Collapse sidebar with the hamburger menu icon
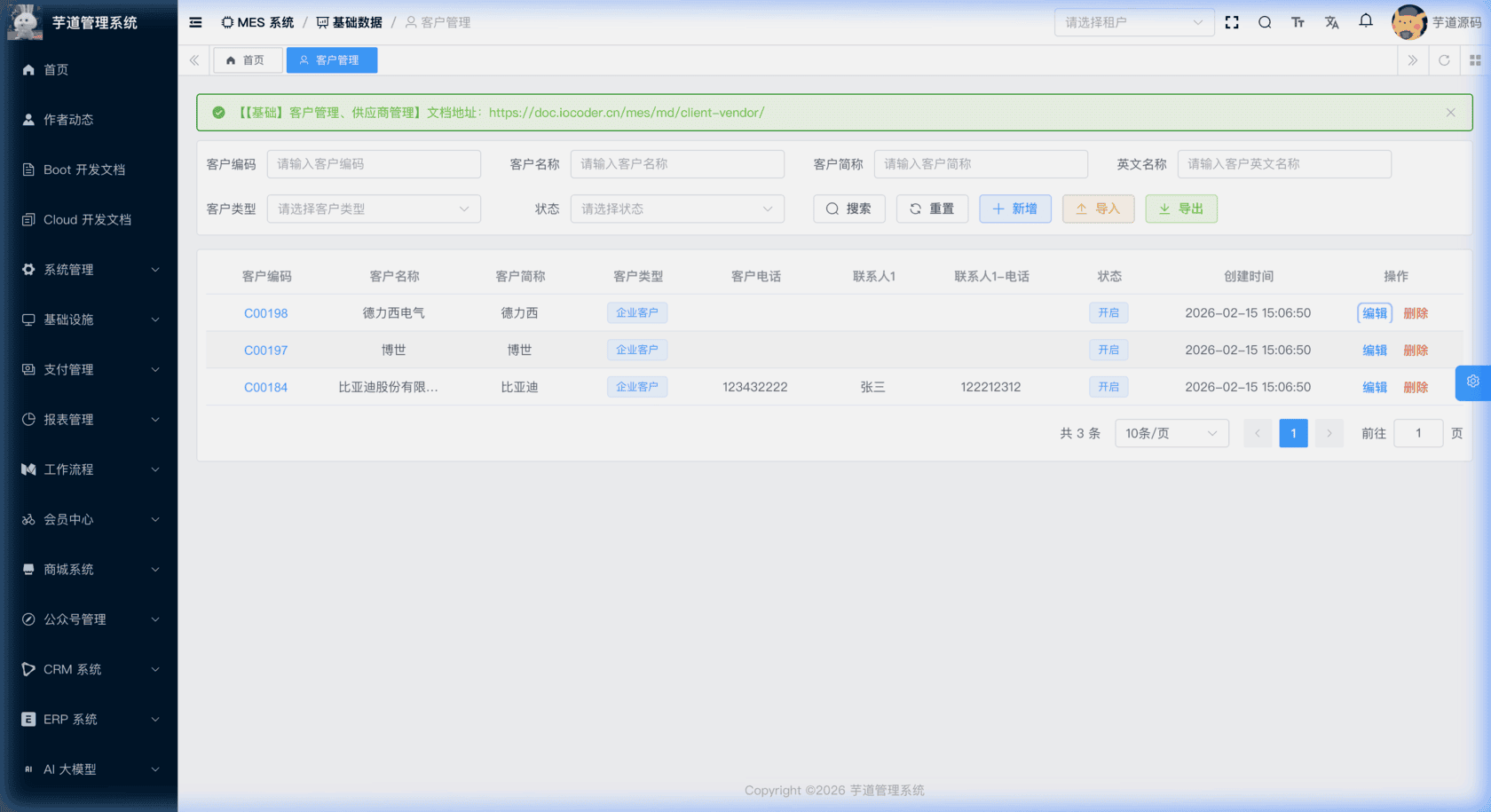 (x=195, y=22)
